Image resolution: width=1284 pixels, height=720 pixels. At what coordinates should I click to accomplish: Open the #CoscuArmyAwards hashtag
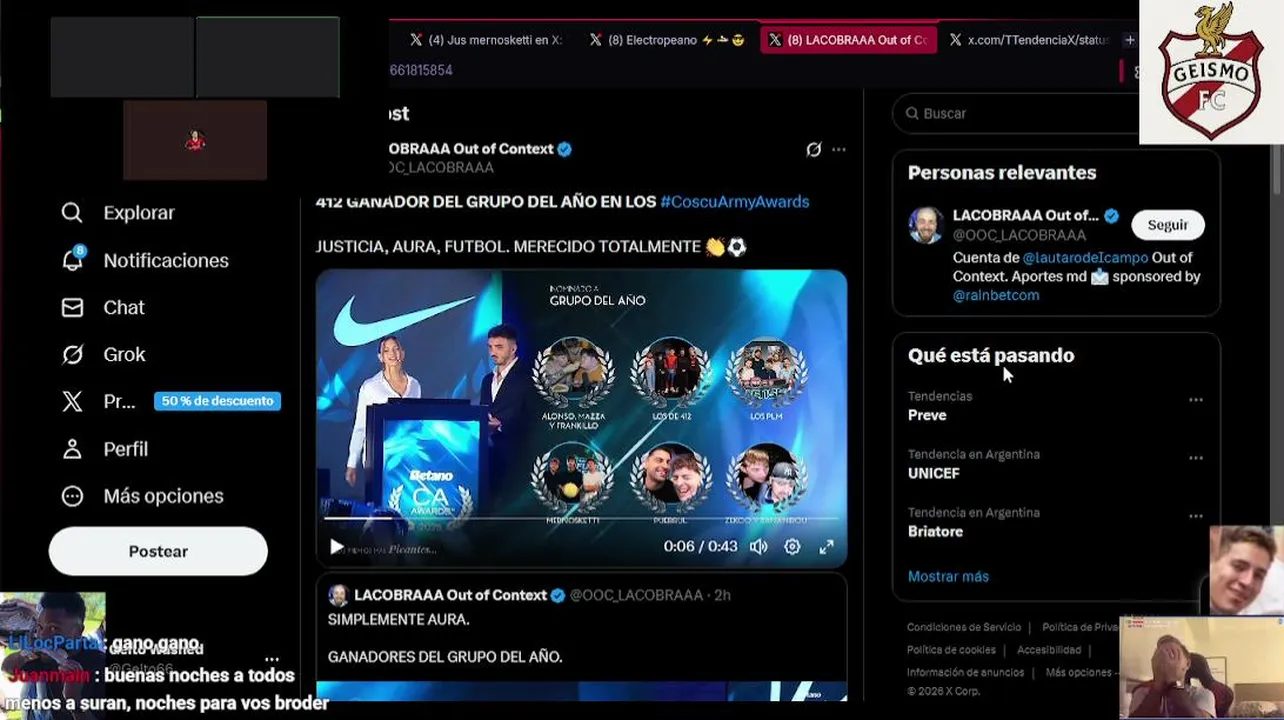735,202
